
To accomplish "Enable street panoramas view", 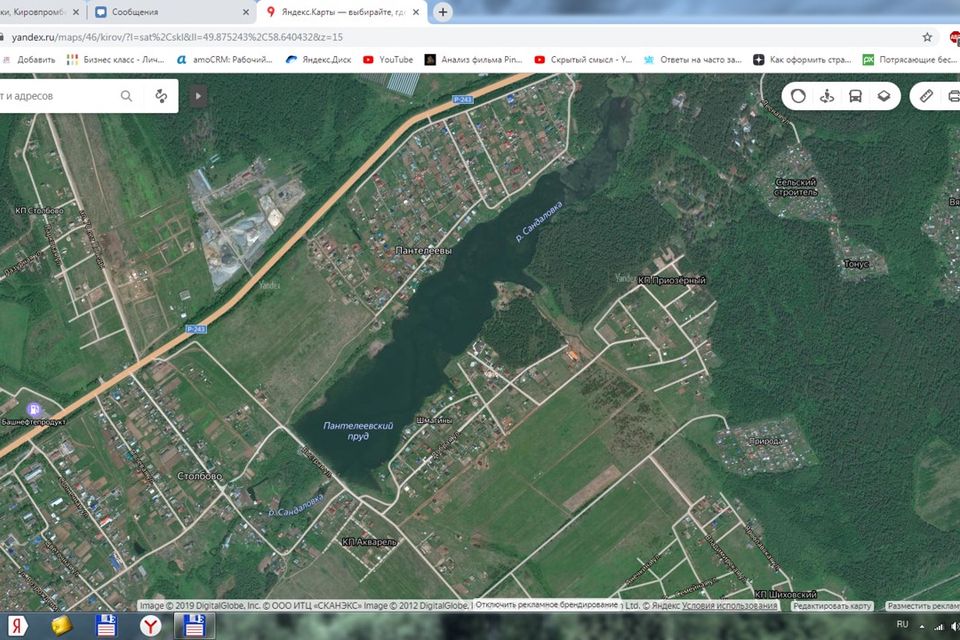I will (x=827, y=96).
